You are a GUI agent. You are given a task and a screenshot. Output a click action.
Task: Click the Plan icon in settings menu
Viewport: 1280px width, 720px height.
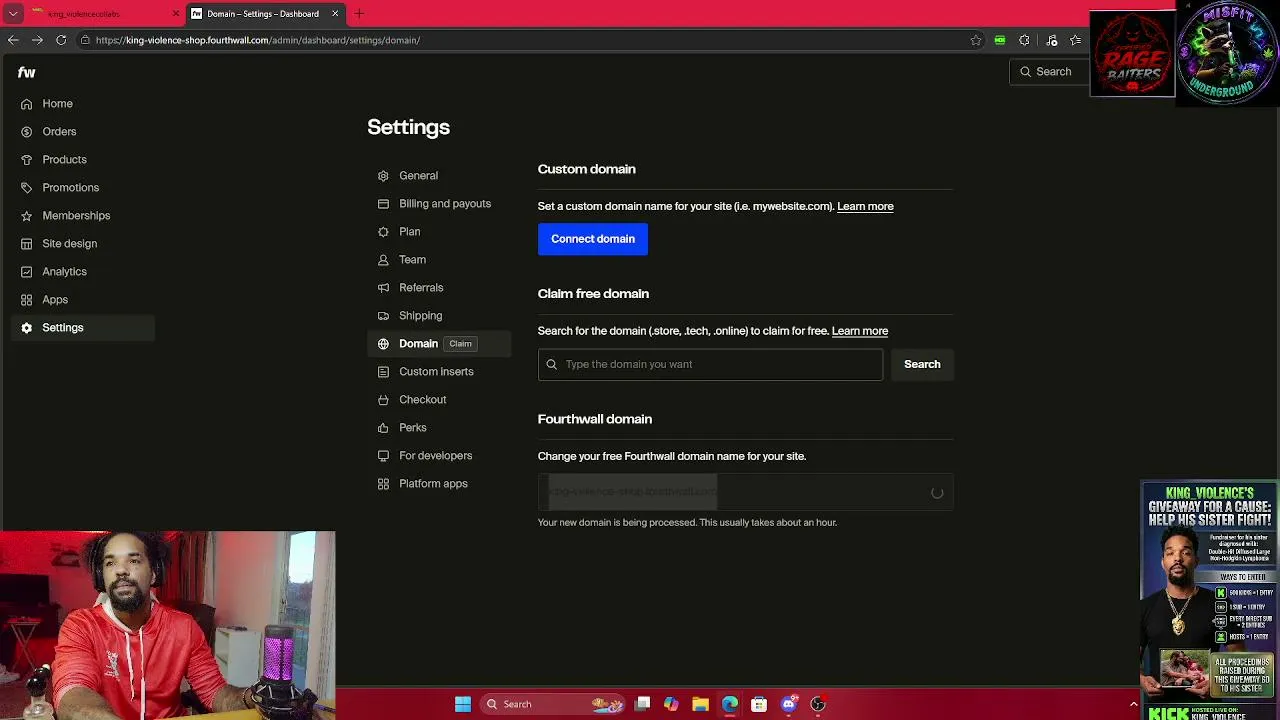click(383, 232)
